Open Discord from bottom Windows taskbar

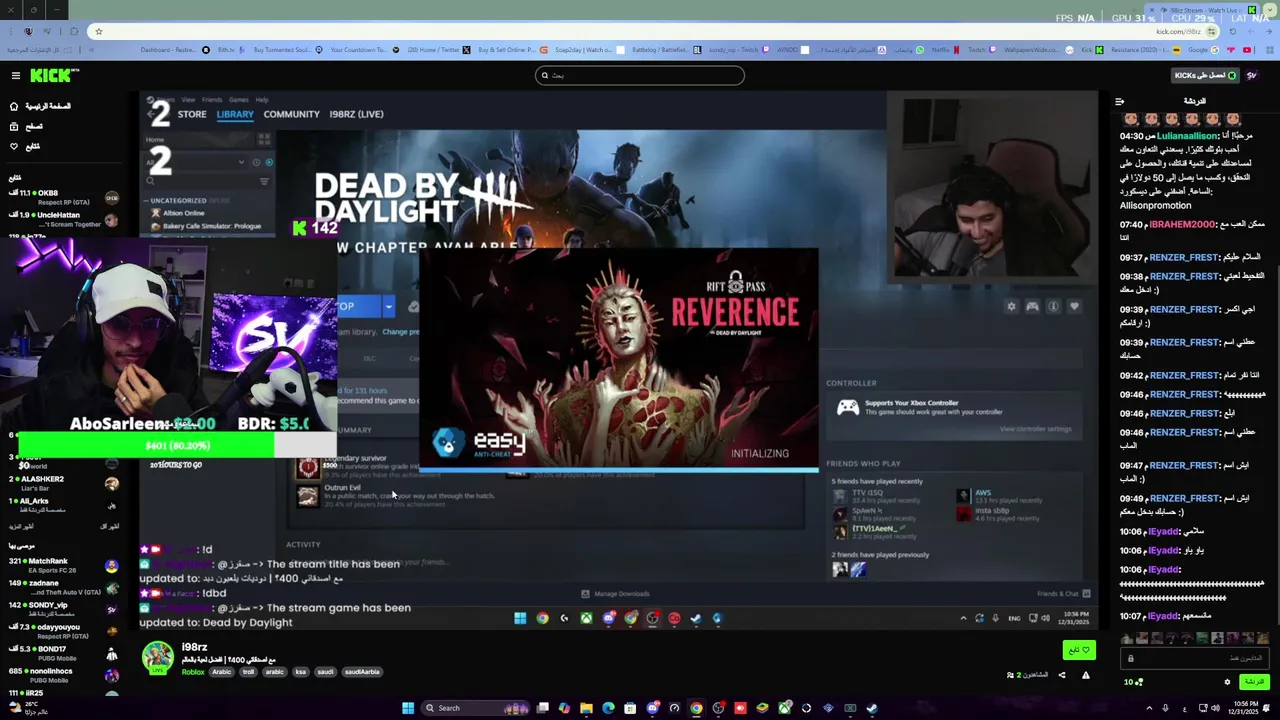tap(652, 708)
